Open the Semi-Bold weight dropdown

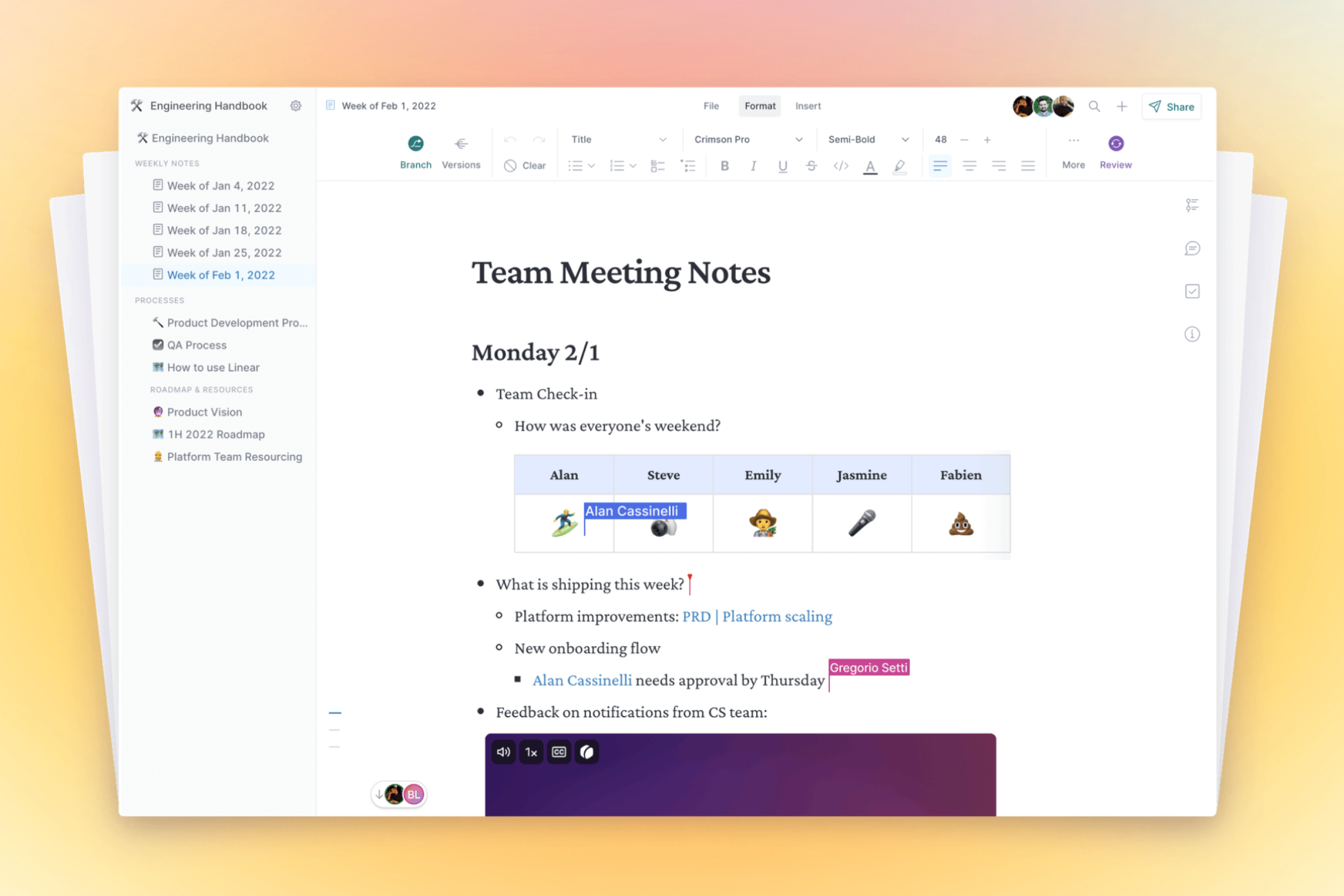tap(867, 139)
